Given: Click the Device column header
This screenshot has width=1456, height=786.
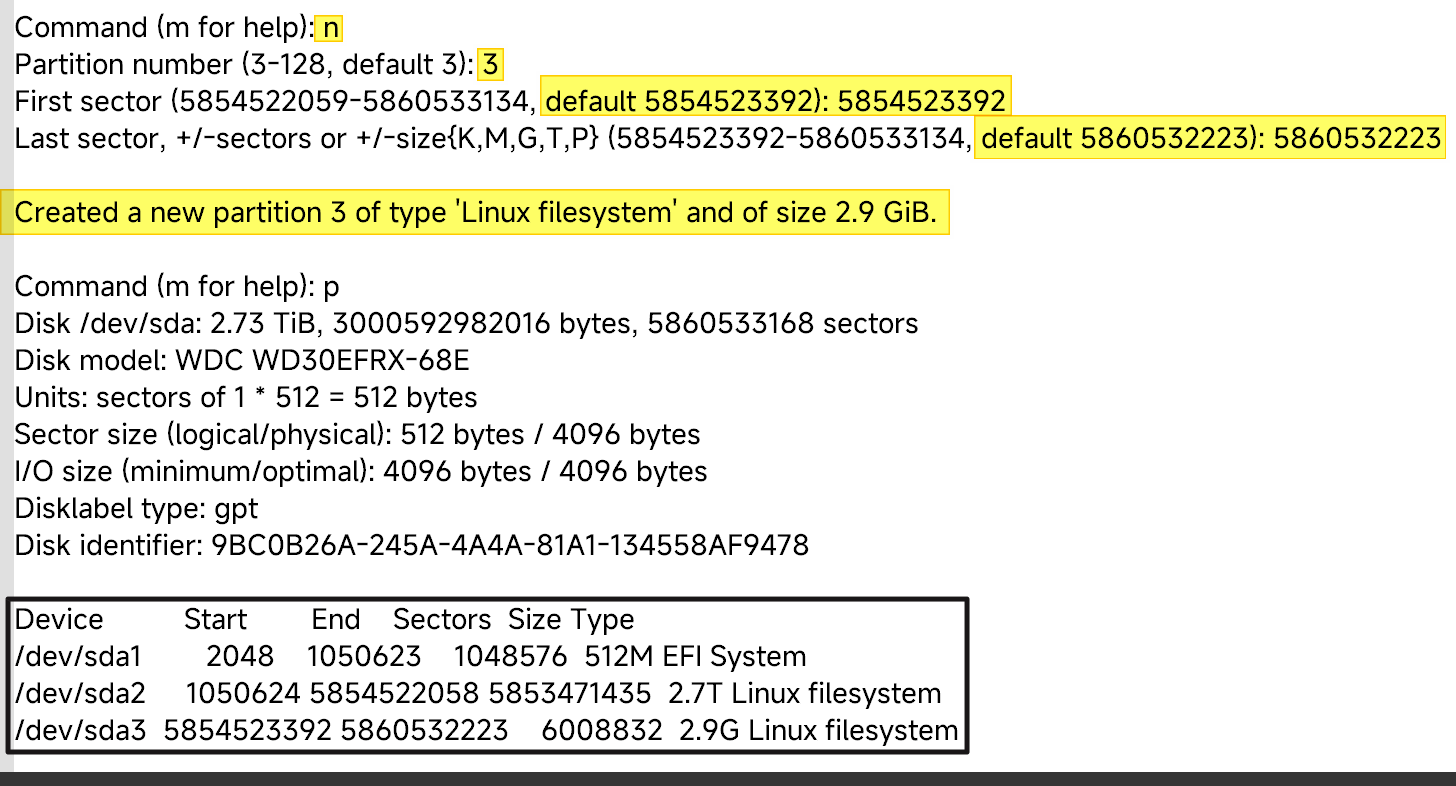Looking at the screenshot, I should click(x=59, y=620).
